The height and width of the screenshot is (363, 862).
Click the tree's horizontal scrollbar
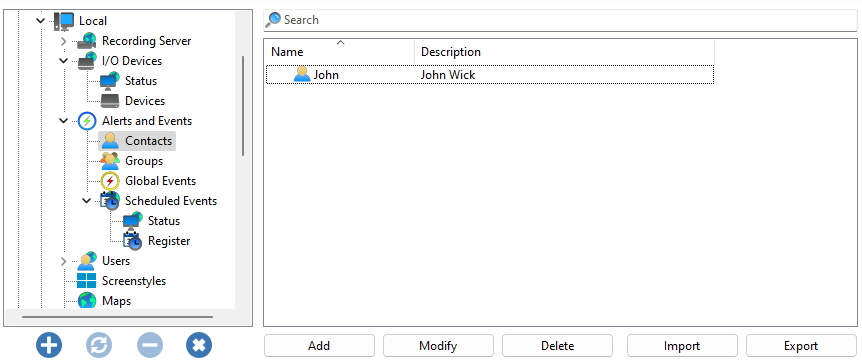tap(117, 317)
